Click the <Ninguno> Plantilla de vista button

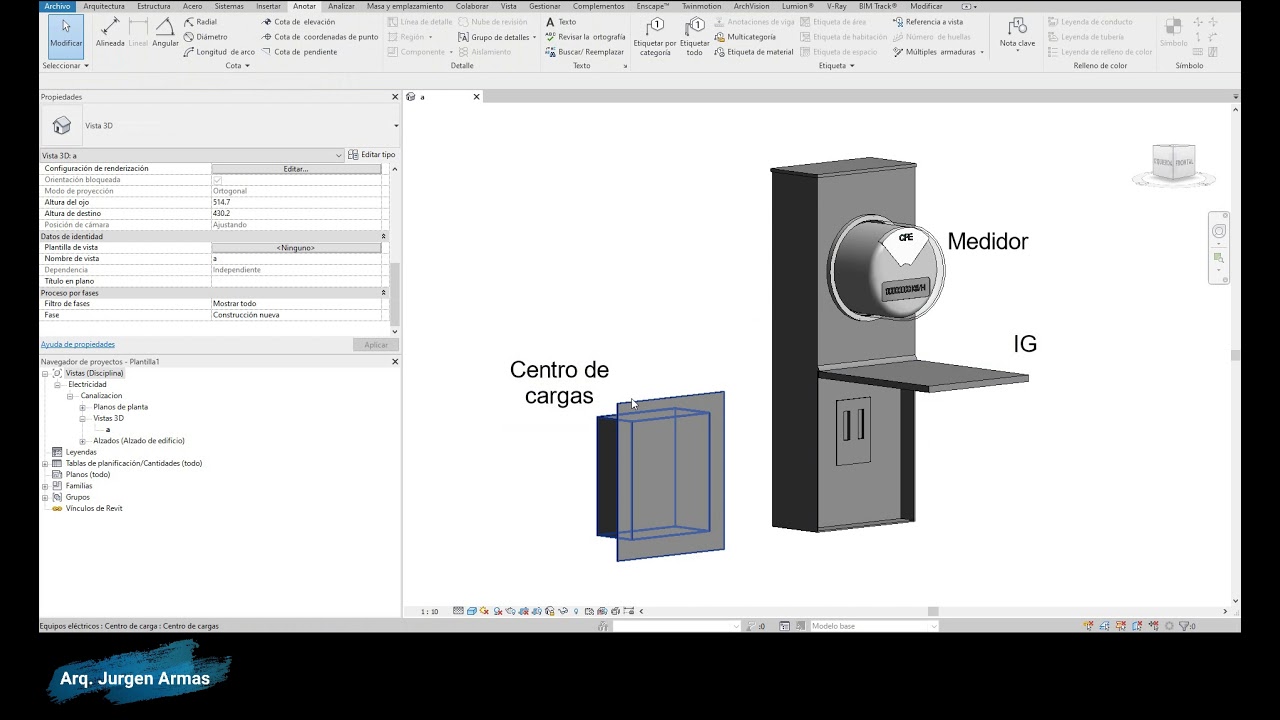[296, 247]
